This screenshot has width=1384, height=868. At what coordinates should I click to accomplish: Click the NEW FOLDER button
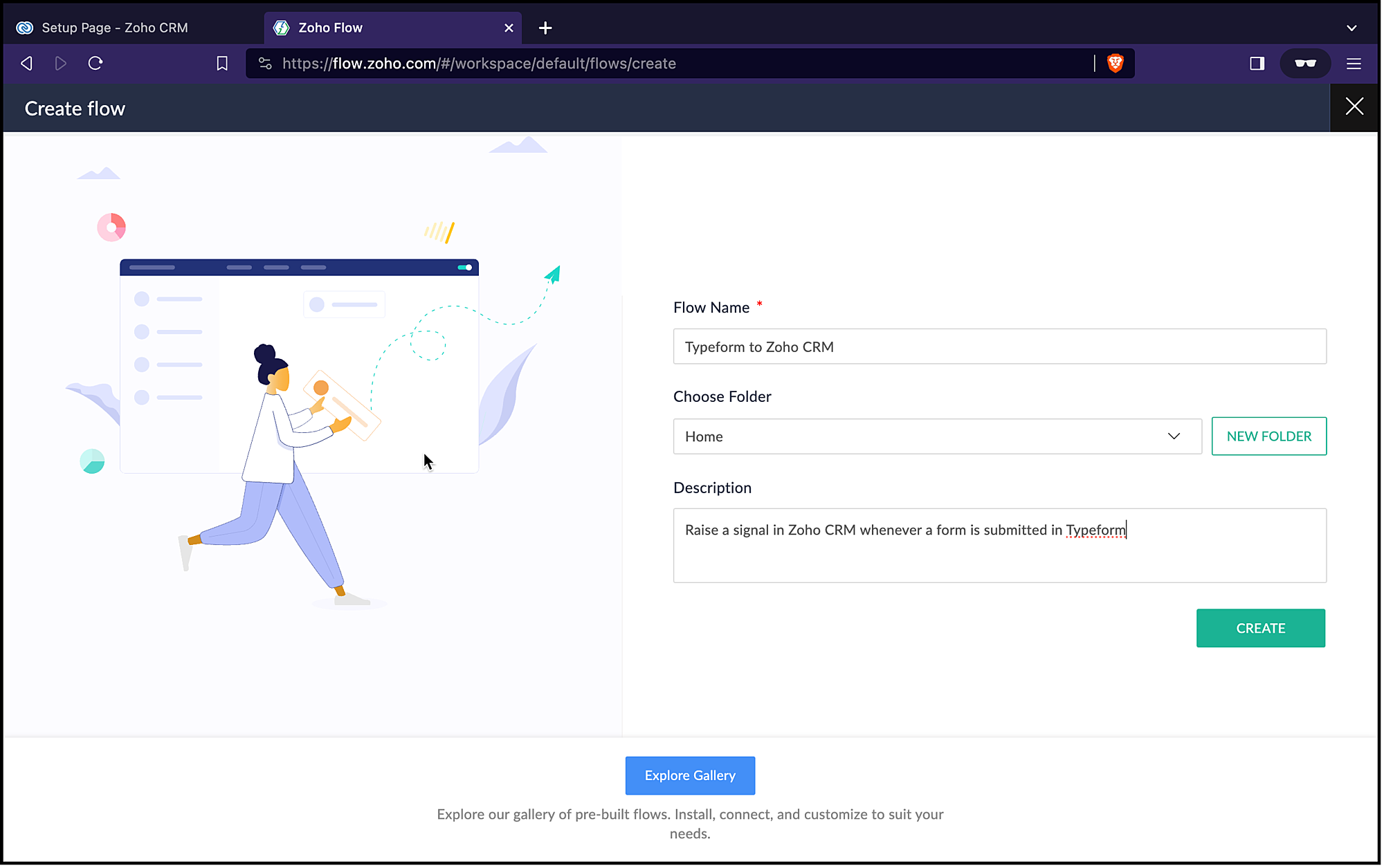coord(1268,436)
